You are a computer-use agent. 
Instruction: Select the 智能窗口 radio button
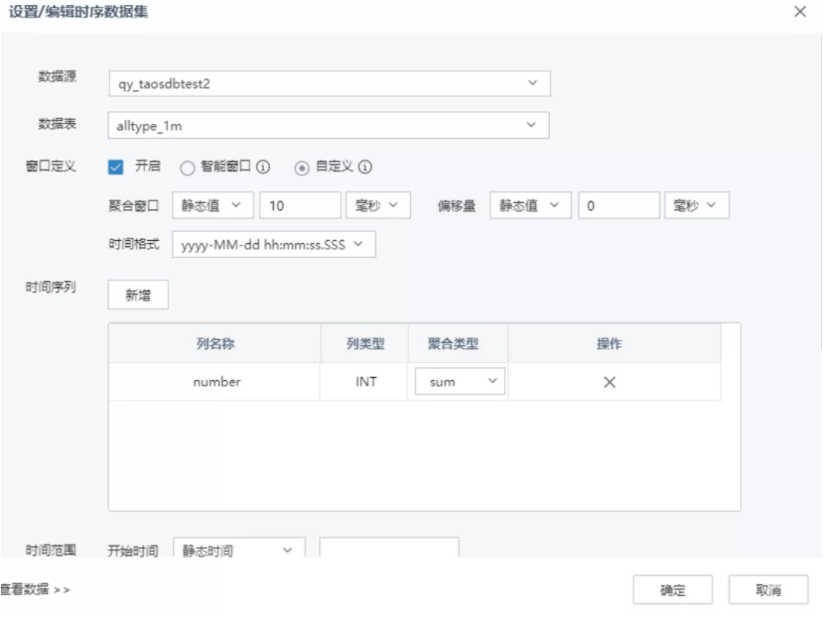point(189,167)
